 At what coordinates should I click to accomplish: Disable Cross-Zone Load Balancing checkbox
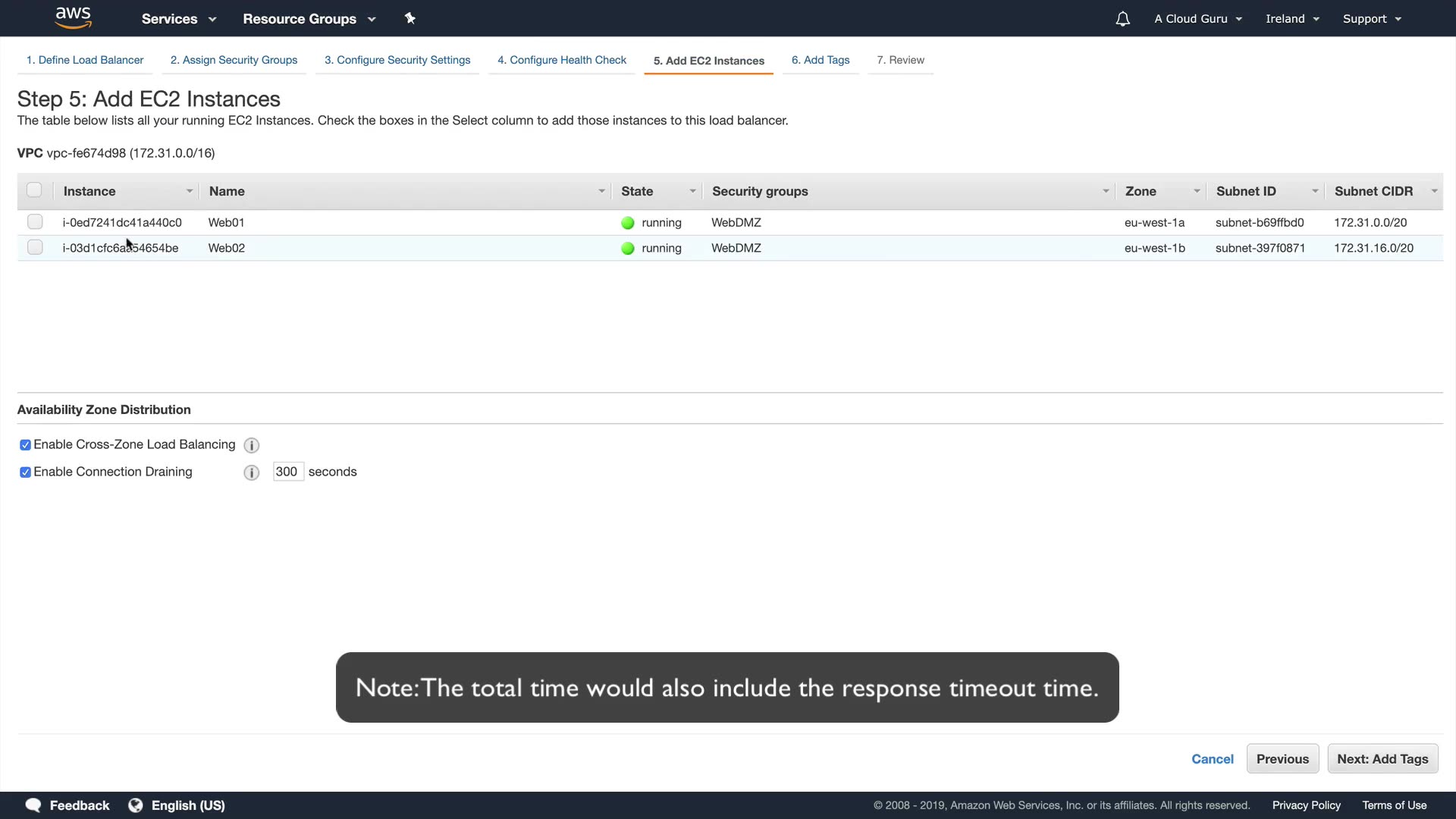(x=25, y=445)
